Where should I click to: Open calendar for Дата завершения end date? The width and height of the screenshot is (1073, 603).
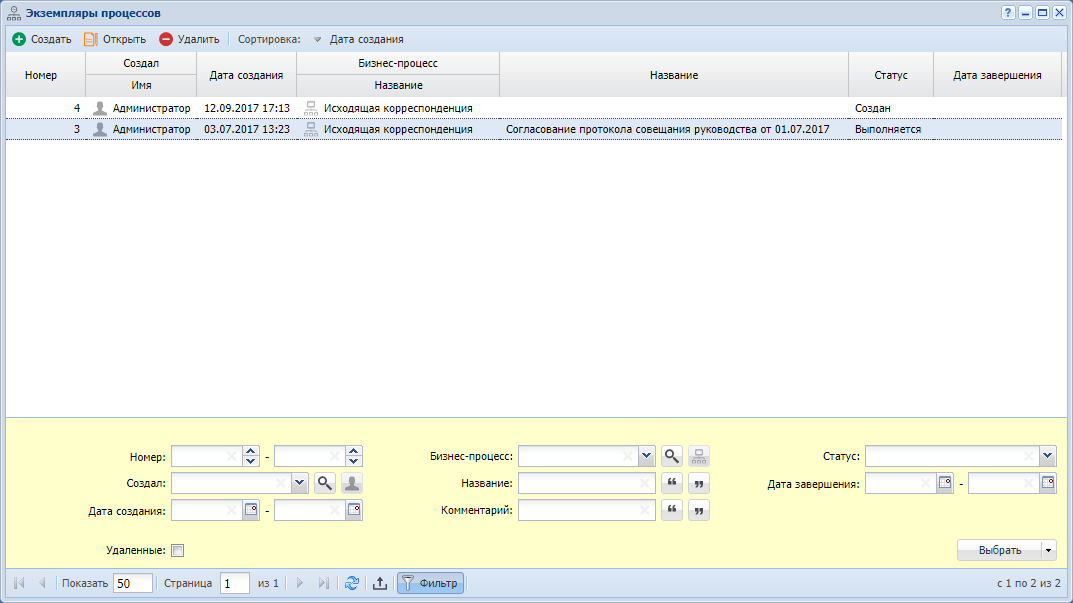tap(1048, 483)
